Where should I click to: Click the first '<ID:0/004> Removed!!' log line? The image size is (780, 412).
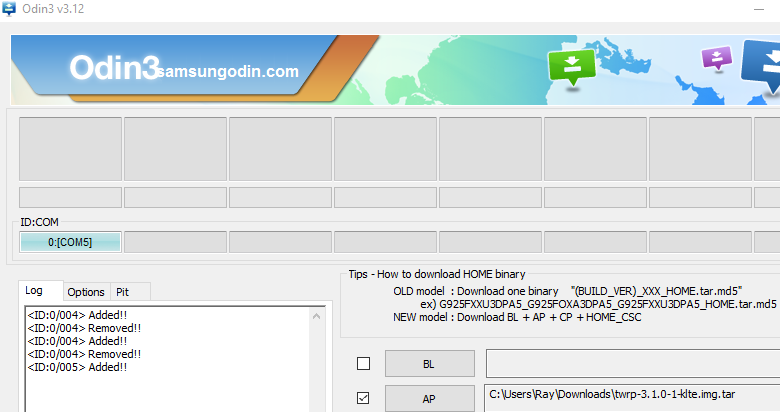click(84, 328)
